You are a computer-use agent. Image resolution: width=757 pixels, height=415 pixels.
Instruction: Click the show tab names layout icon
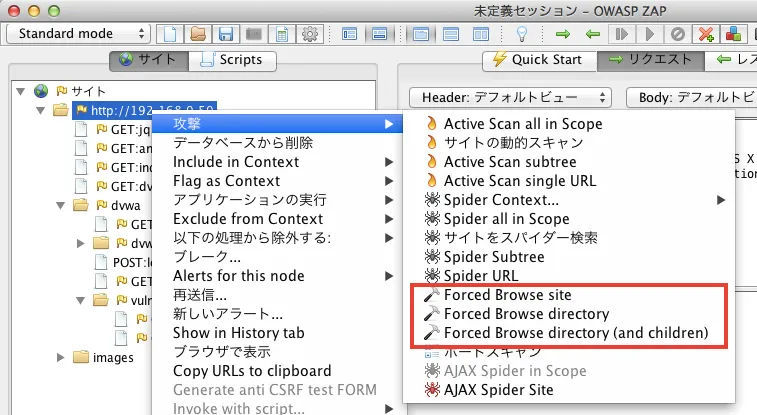coord(349,34)
